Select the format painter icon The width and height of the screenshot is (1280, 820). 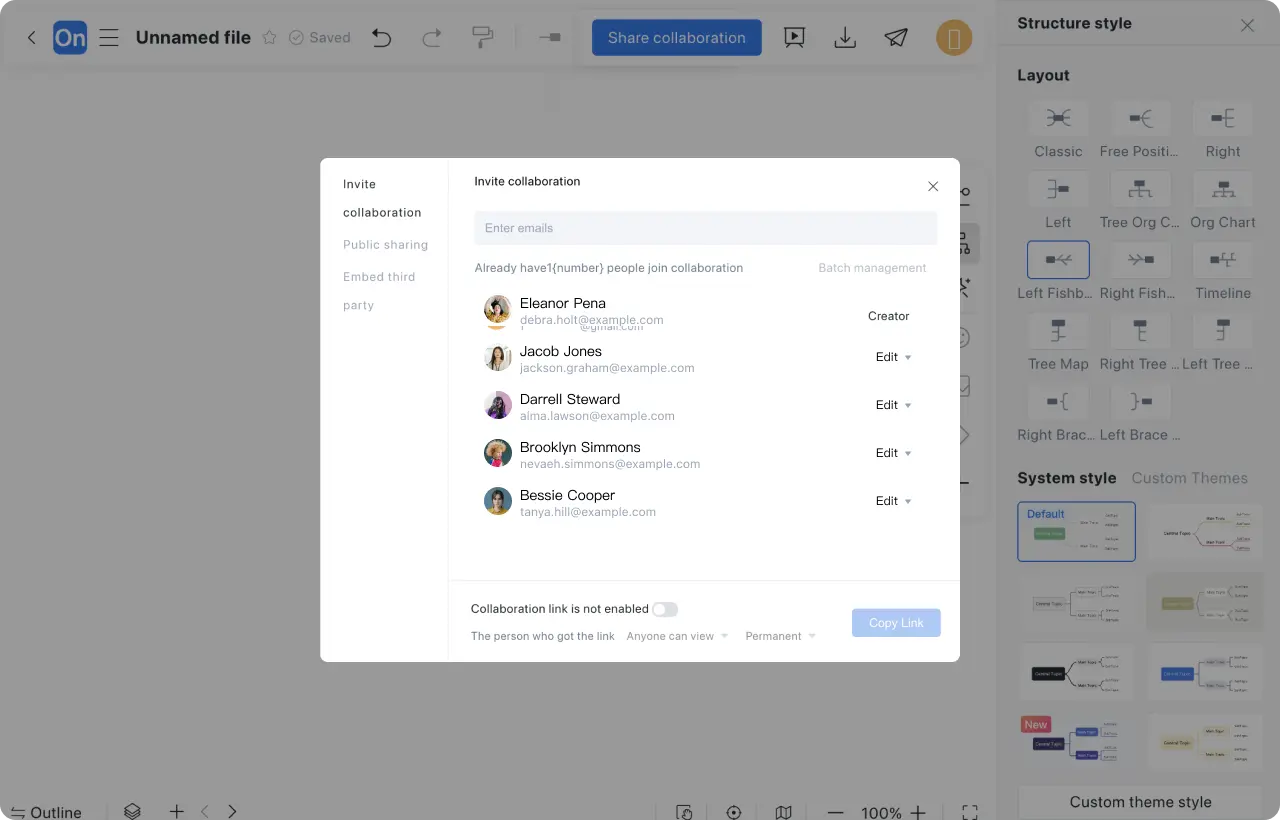click(482, 38)
